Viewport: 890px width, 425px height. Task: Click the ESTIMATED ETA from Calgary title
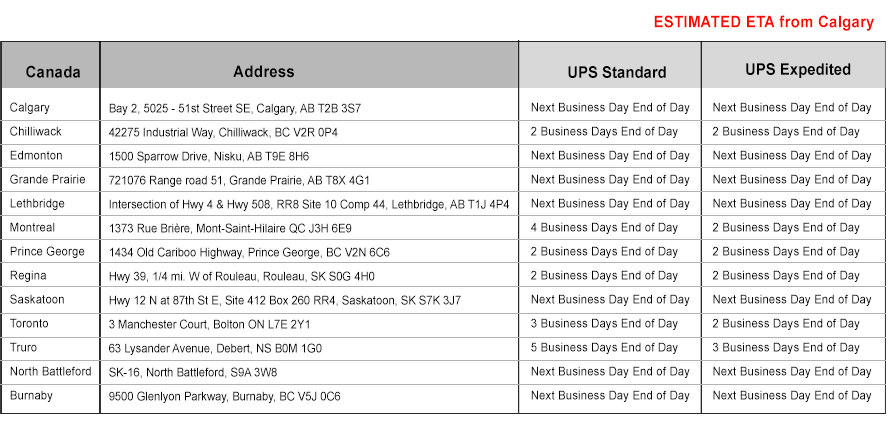[764, 22]
